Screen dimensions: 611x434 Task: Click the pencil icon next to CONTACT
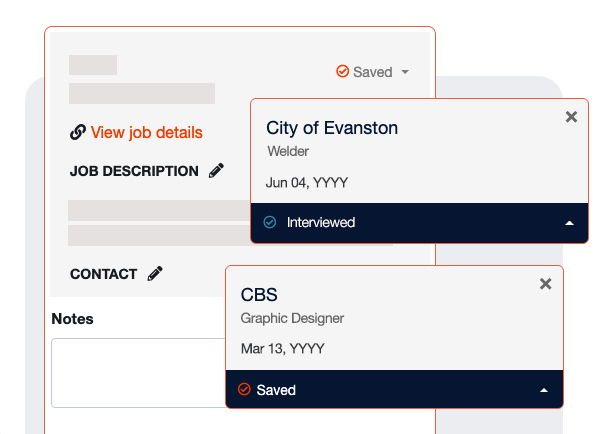[x=155, y=274]
